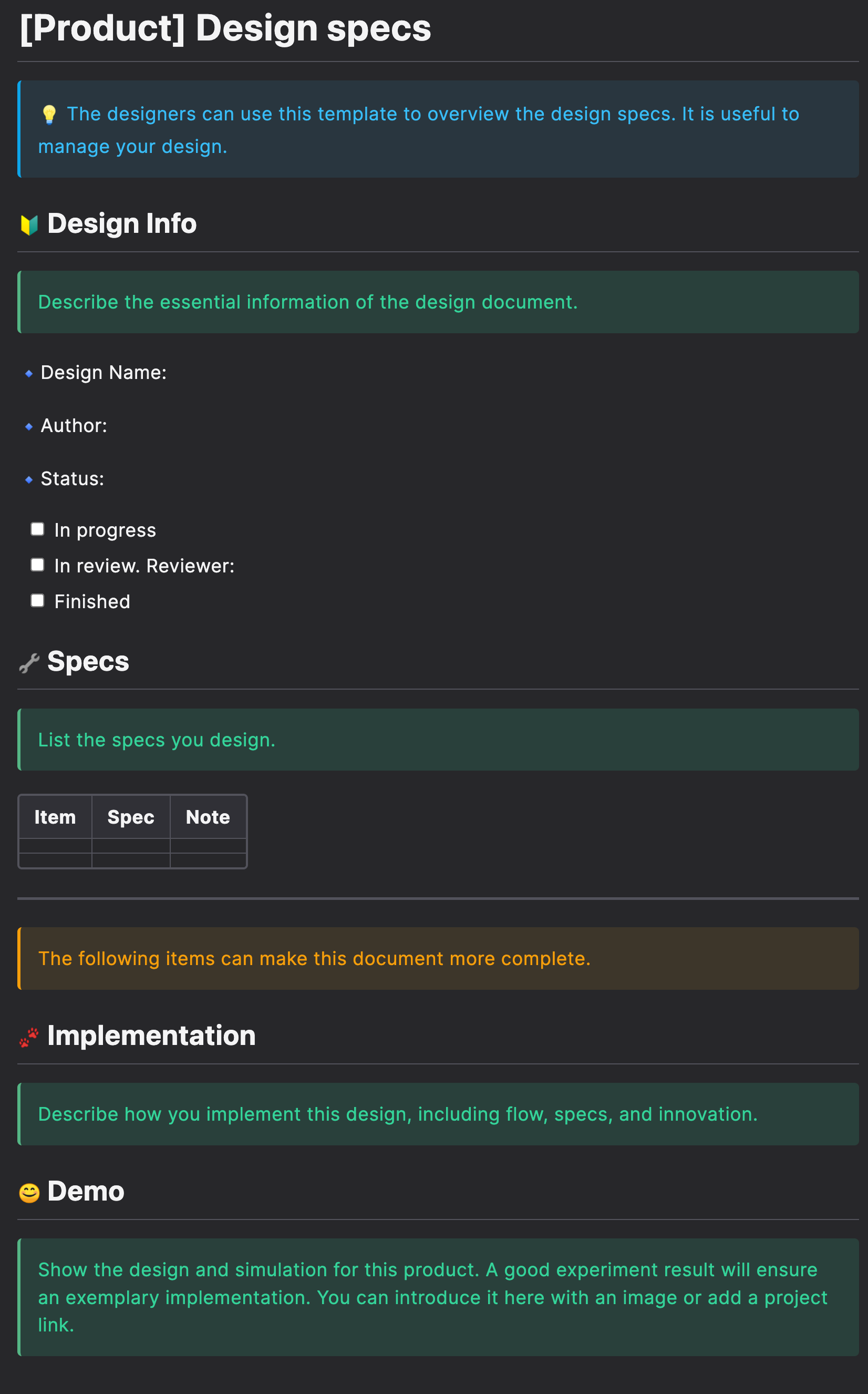Click the Item column header in the table

[55, 817]
